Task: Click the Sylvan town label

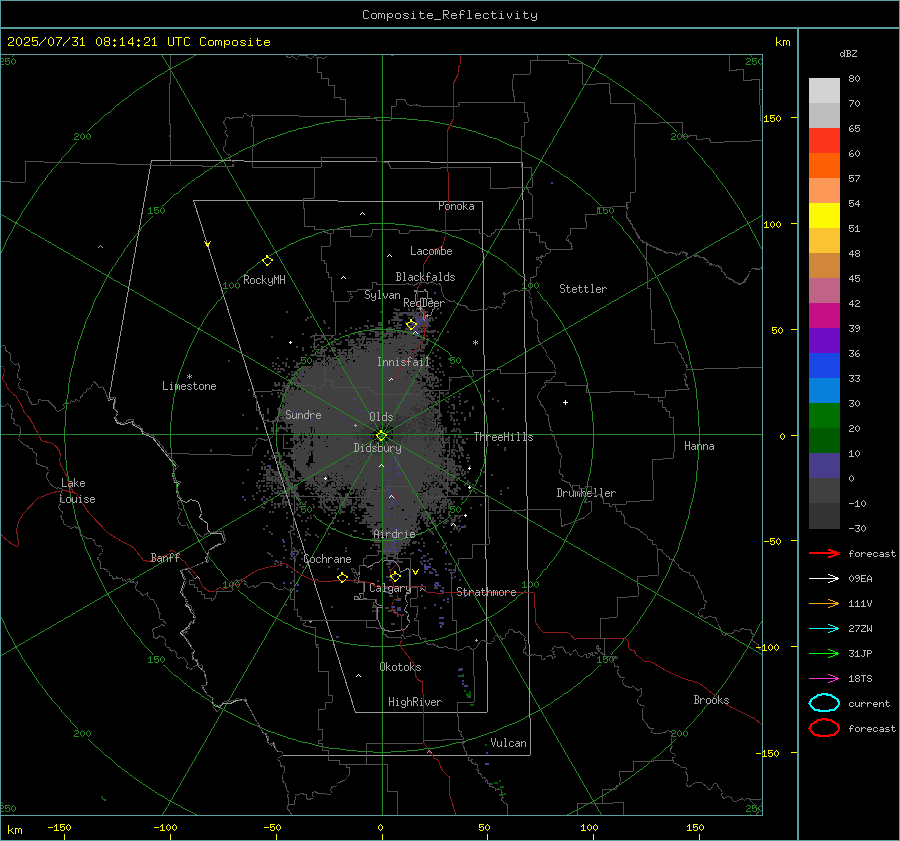Action: coord(382,295)
